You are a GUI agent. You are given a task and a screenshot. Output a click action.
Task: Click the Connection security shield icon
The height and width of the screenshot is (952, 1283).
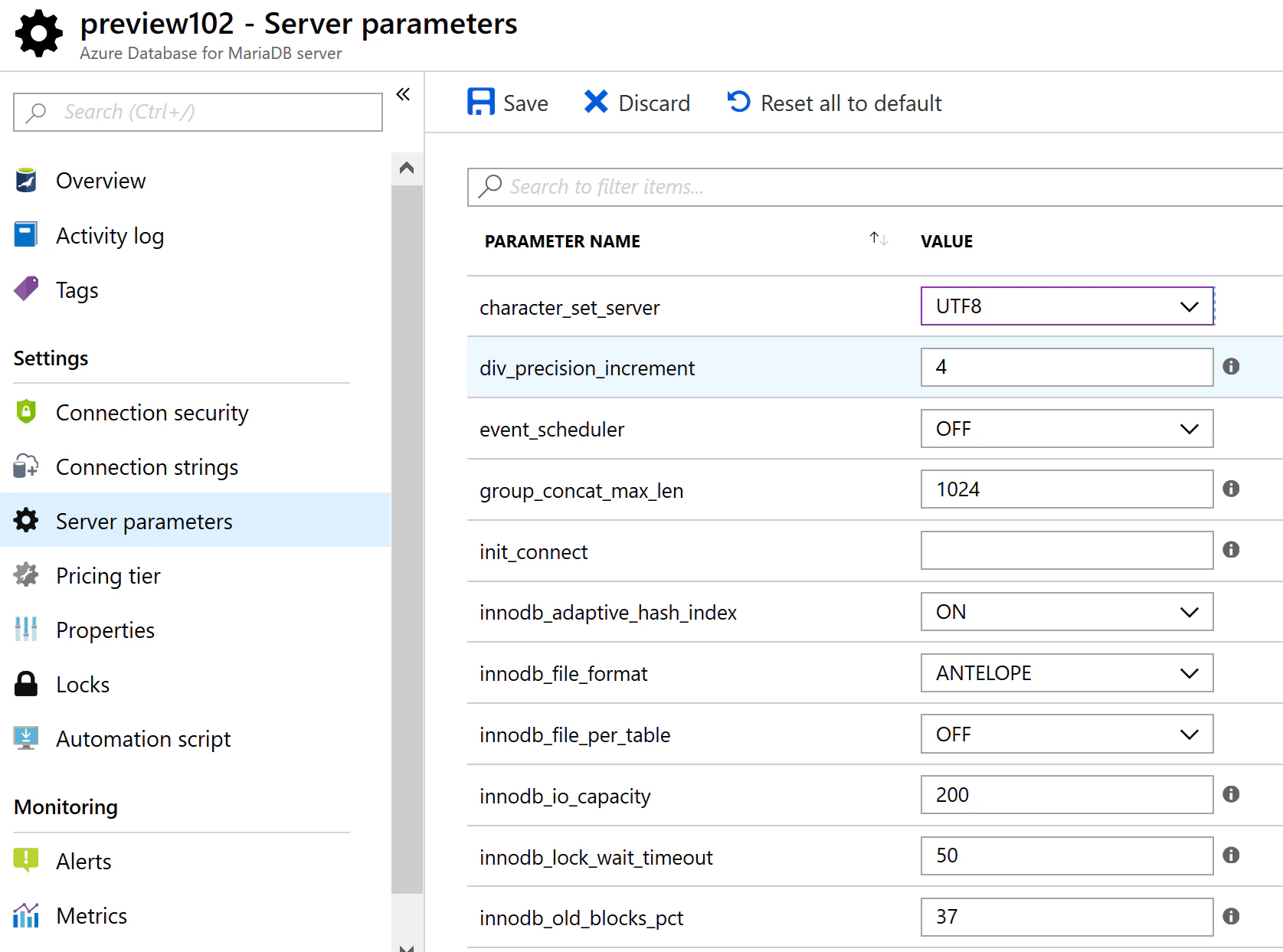coord(26,412)
